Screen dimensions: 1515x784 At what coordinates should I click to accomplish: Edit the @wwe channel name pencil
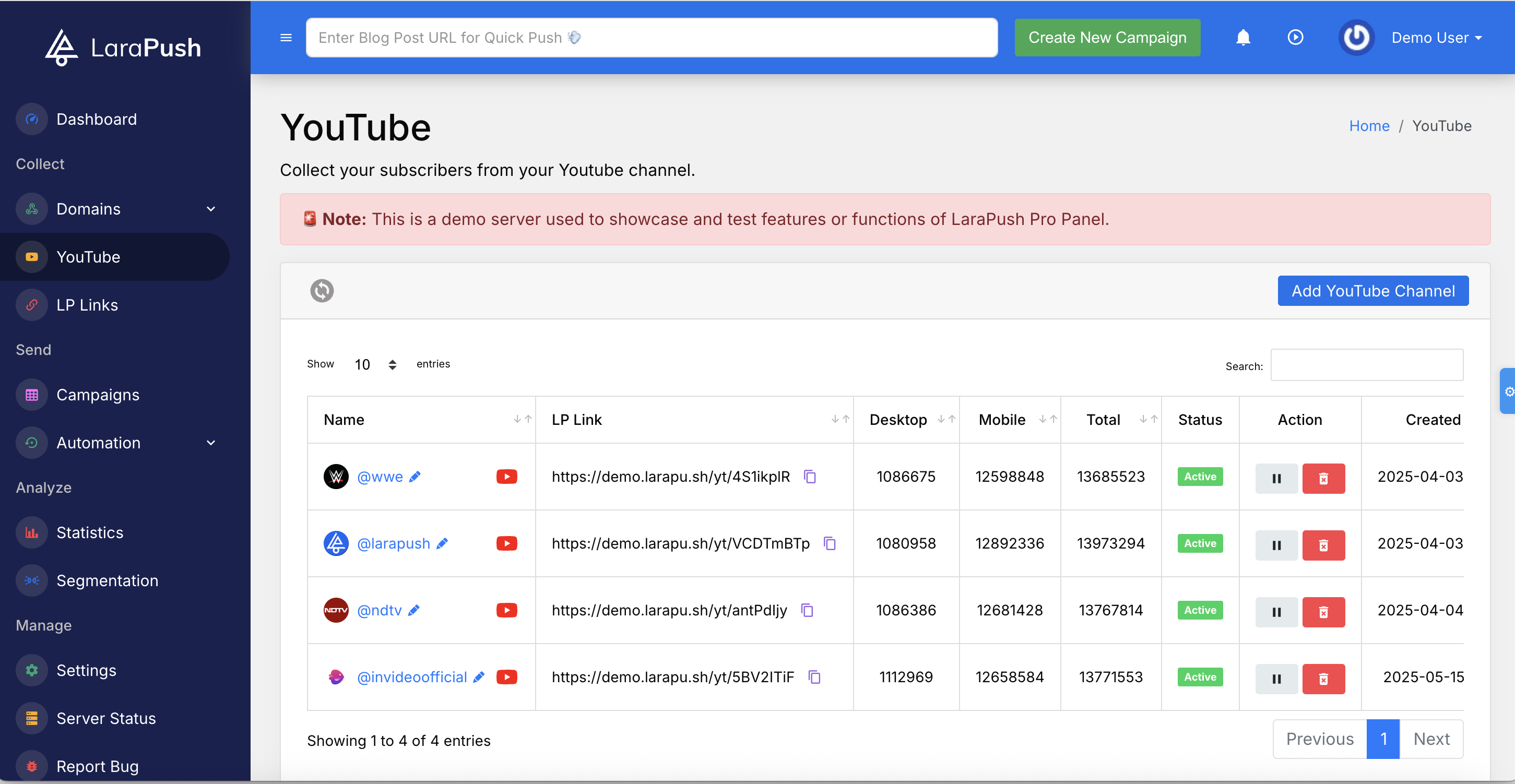(415, 477)
